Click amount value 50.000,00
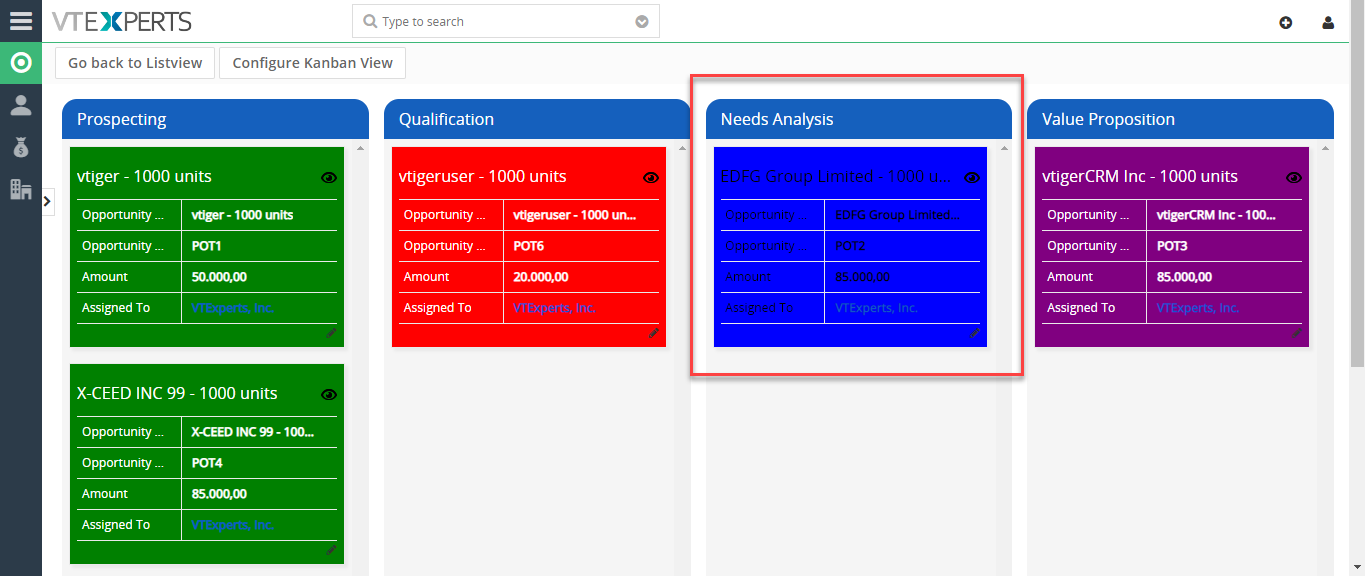Image resolution: width=1365 pixels, height=576 pixels. point(219,277)
